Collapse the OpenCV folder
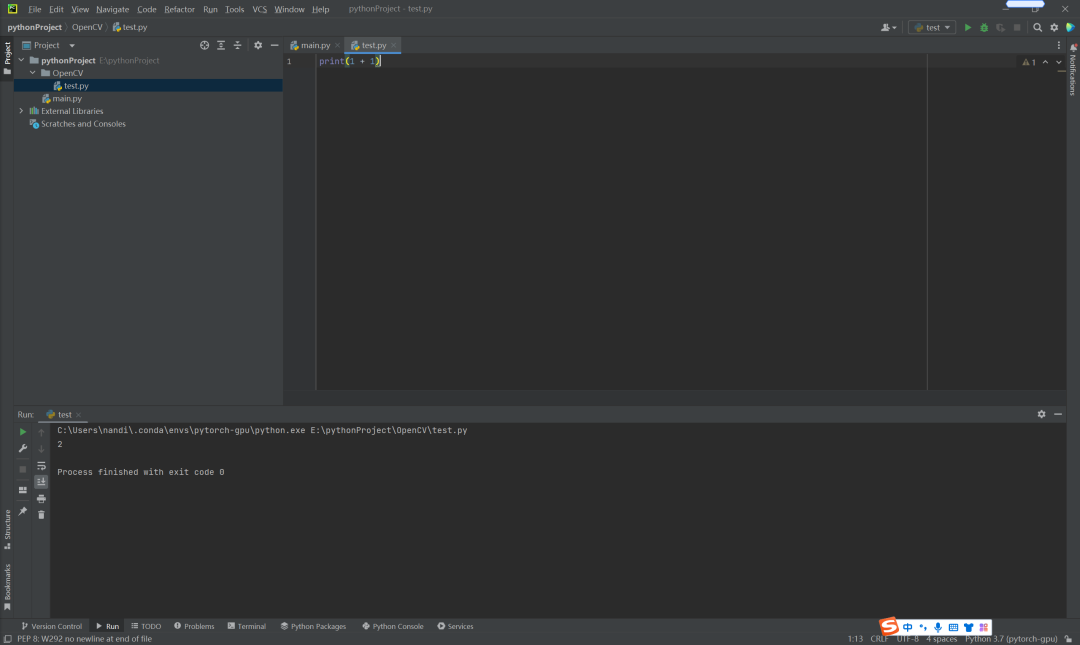The height and width of the screenshot is (645, 1080). (x=32, y=72)
